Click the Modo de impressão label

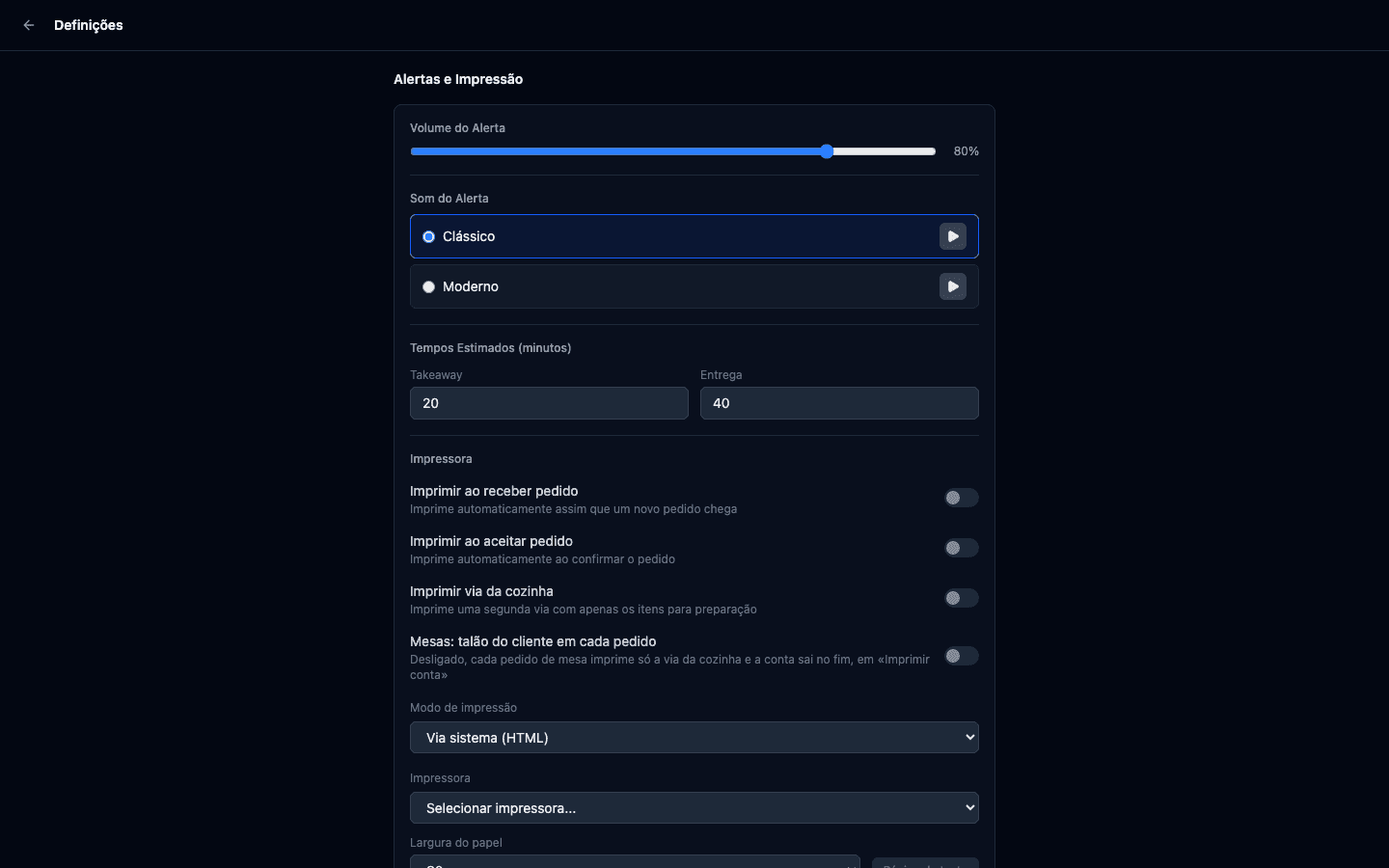[x=464, y=708]
